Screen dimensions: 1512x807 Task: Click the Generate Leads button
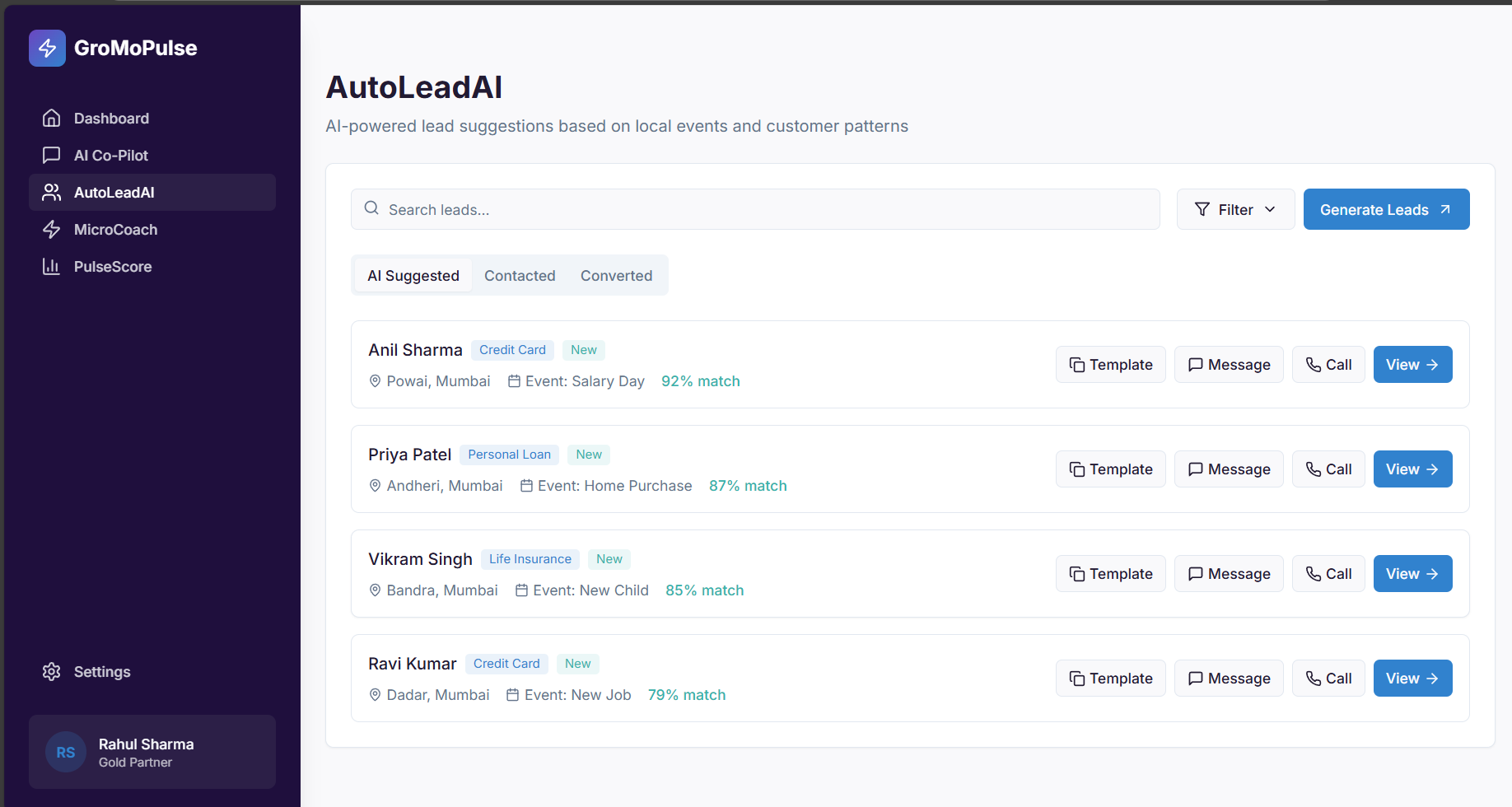click(1386, 209)
